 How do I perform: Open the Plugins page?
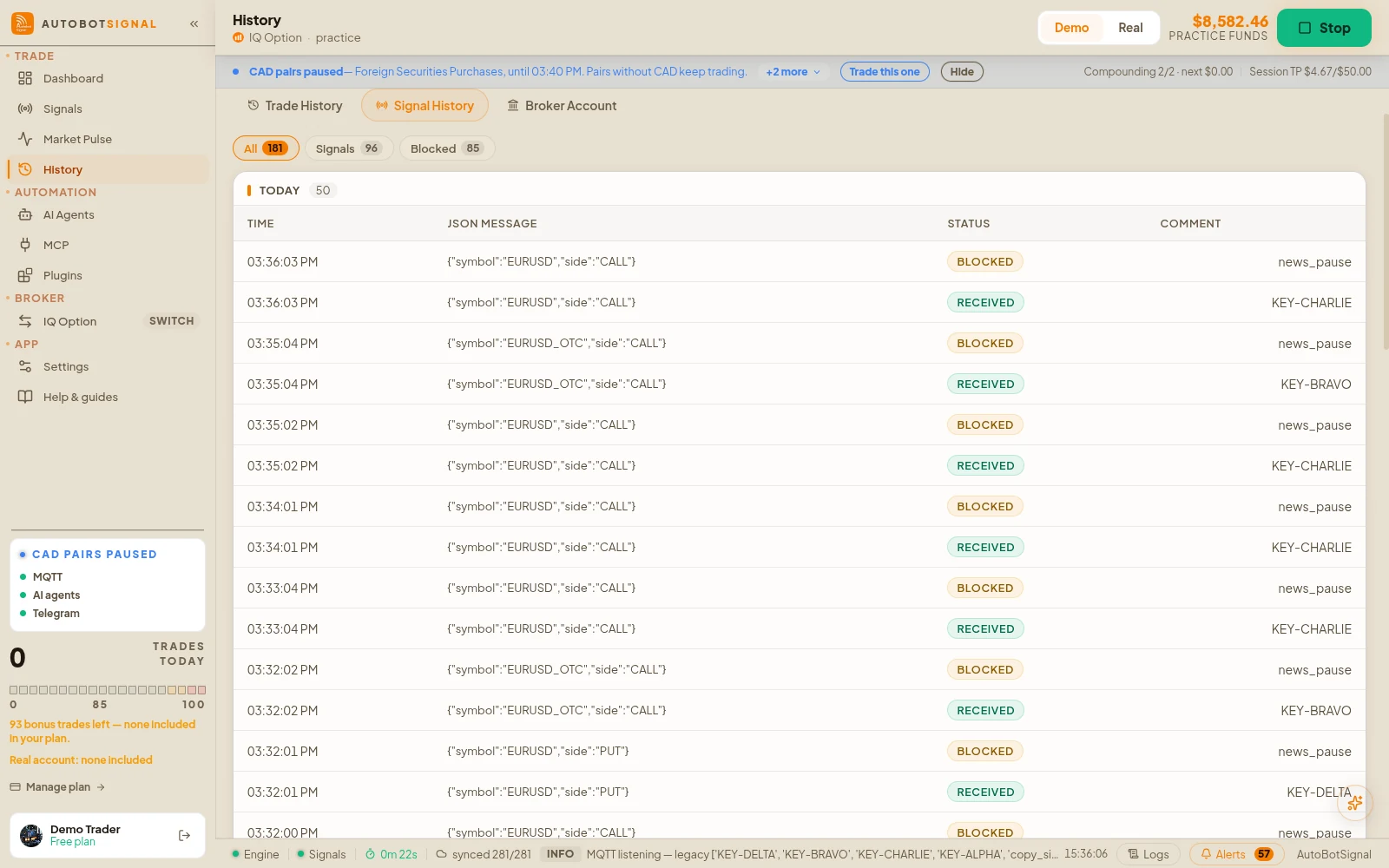108,275
